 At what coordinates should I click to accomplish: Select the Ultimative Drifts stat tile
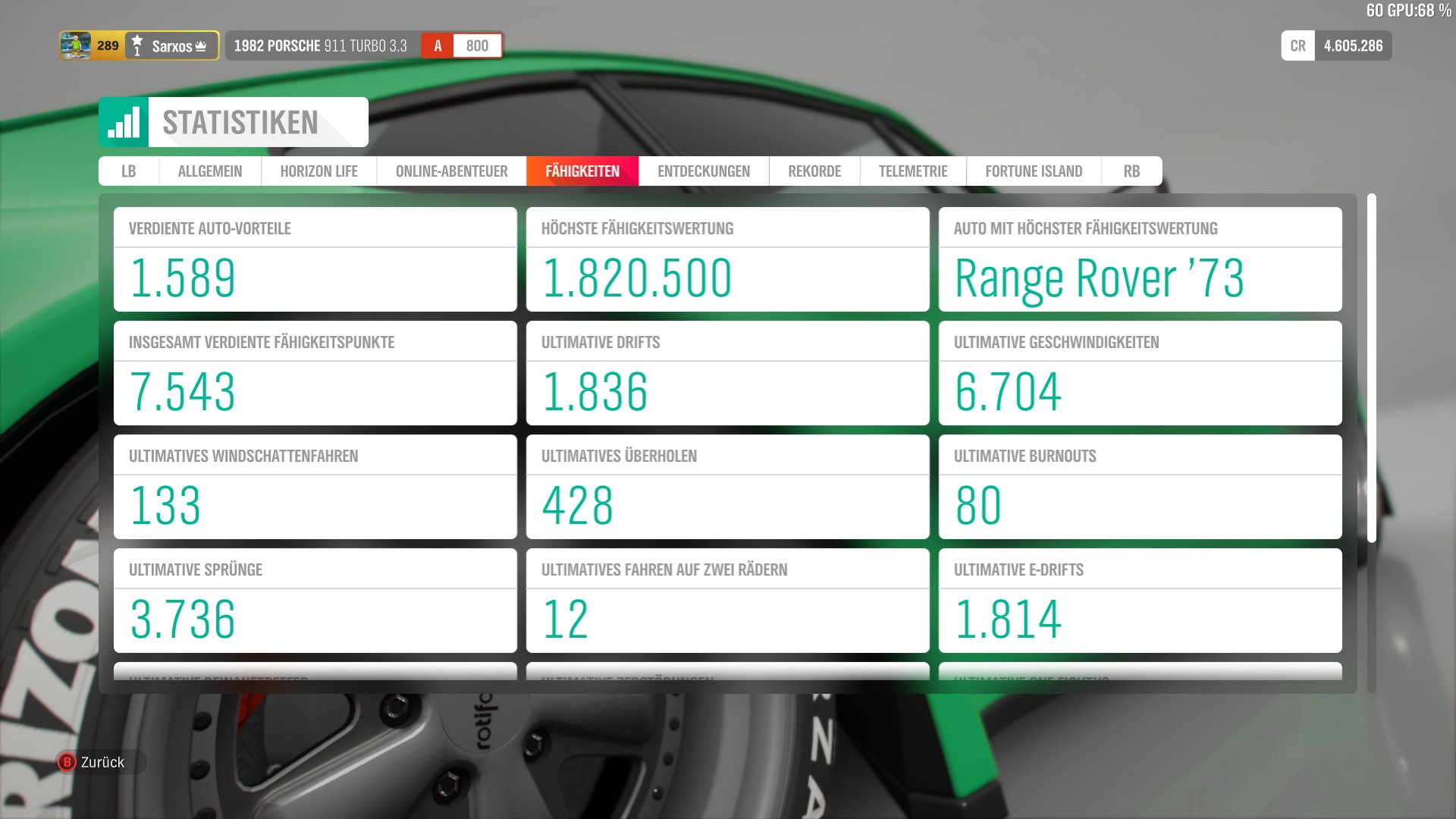pos(727,373)
